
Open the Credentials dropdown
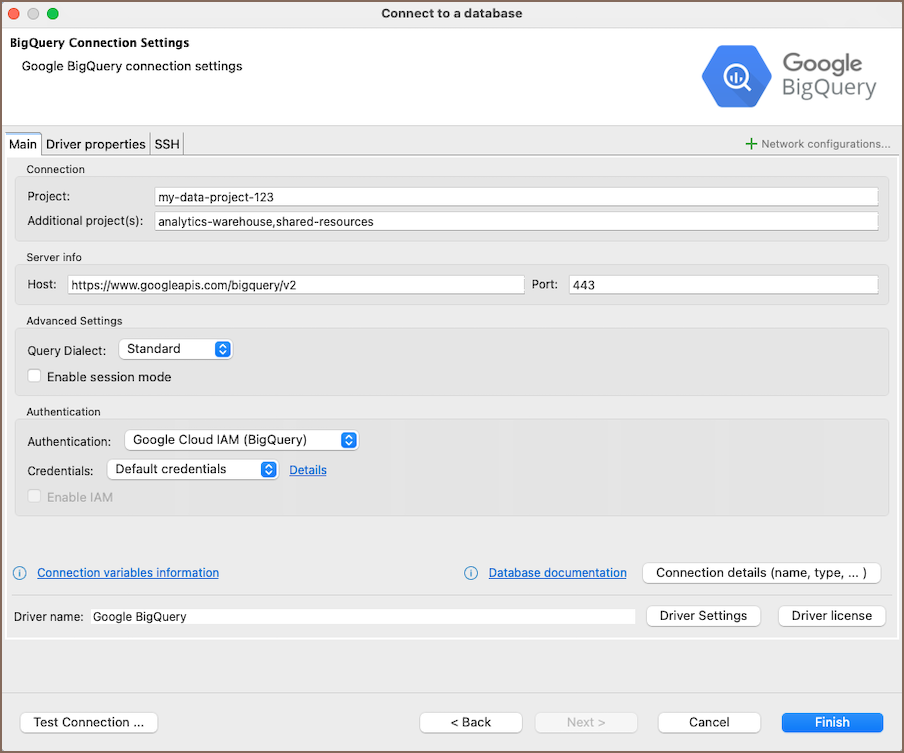(192, 469)
